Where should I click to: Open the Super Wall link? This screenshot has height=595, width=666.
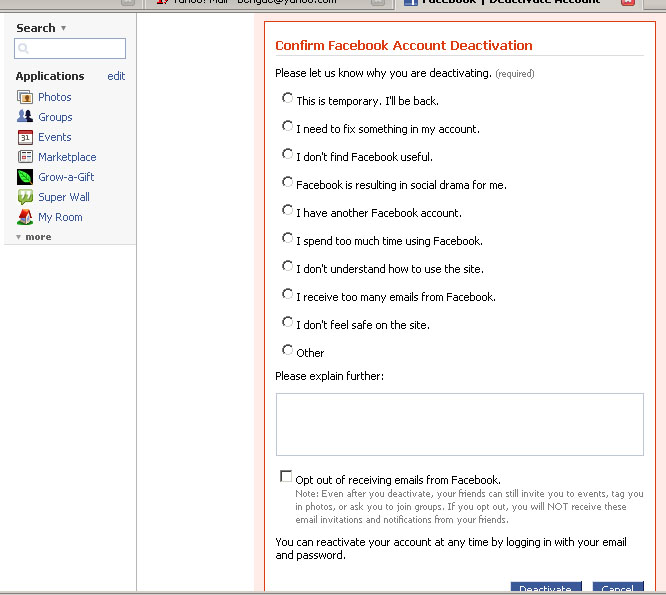(64, 197)
